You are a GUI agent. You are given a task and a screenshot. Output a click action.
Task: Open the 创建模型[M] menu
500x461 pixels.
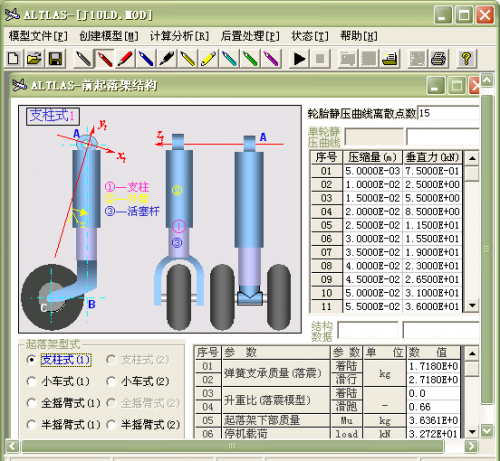click(109, 36)
